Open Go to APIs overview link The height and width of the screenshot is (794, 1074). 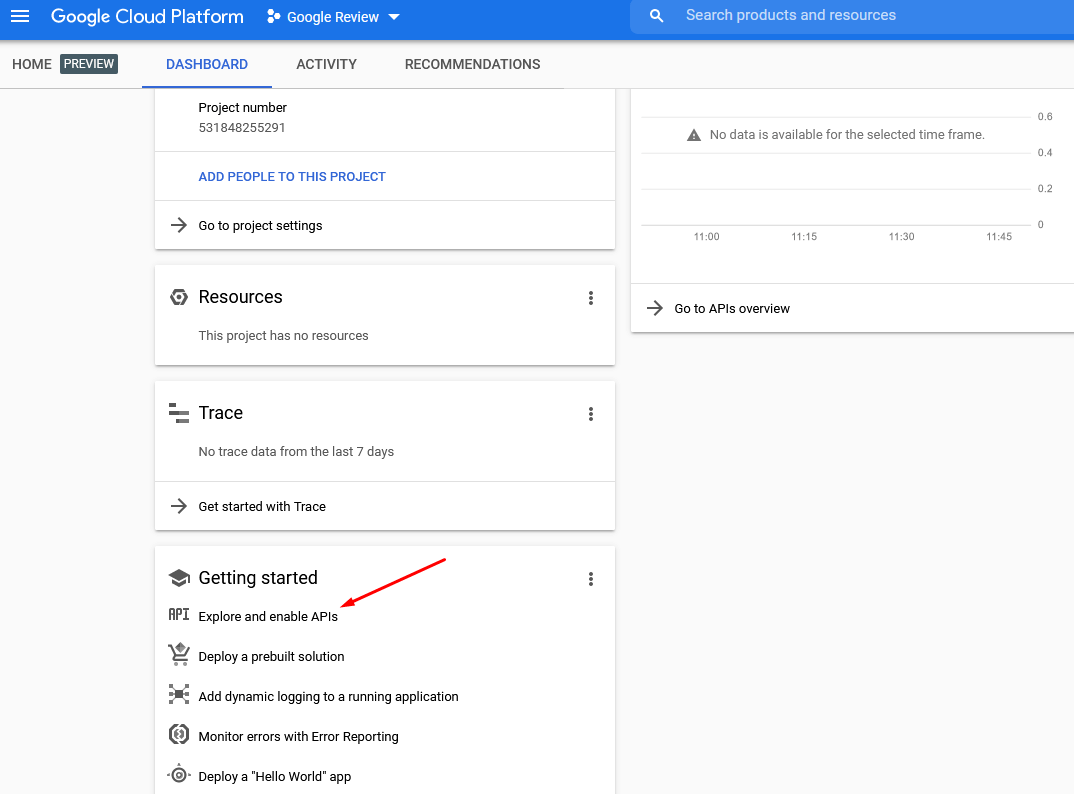[x=732, y=308]
